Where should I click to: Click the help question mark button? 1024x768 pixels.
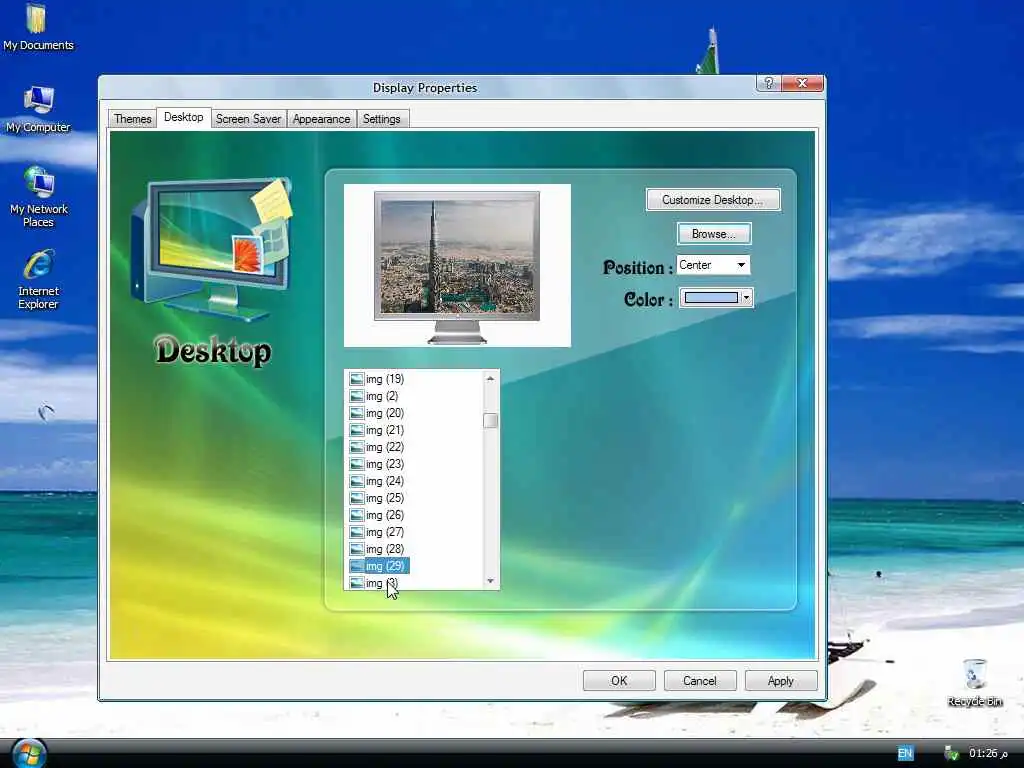tap(769, 83)
